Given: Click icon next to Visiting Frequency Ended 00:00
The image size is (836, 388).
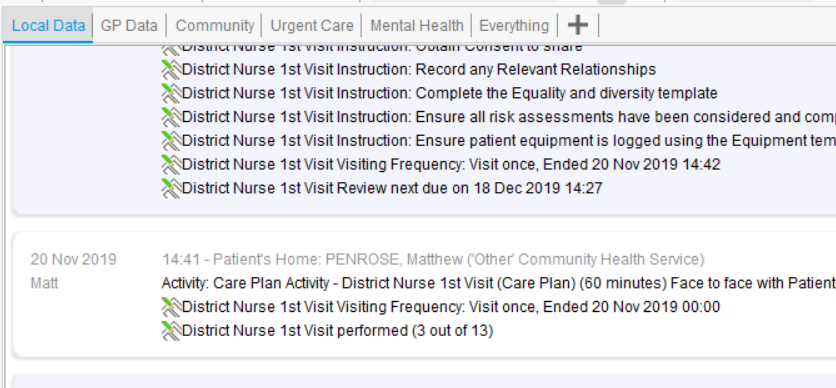Looking at the screenshot, I should point(171,307).
